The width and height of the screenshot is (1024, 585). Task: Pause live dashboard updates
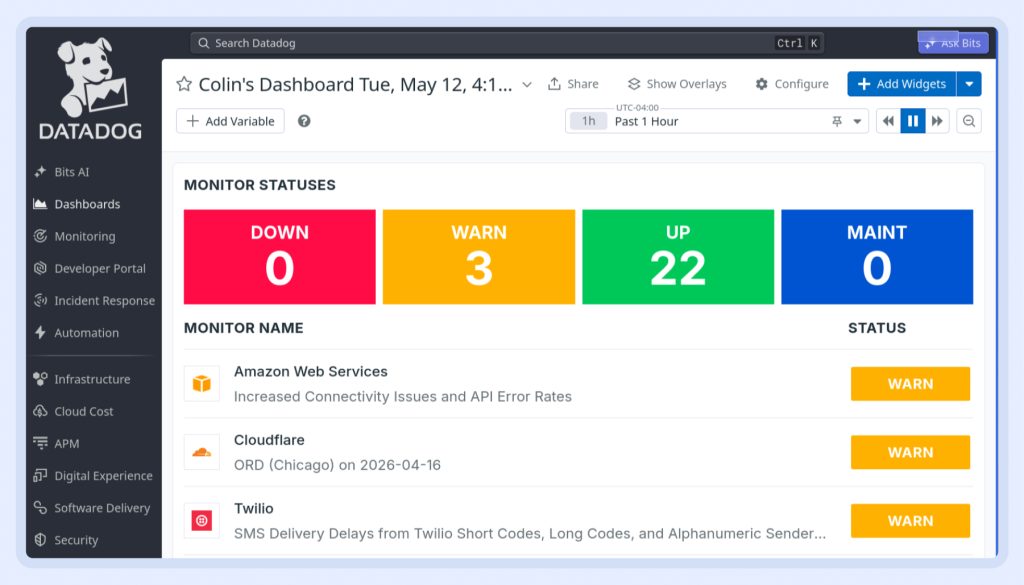(913, 121)
